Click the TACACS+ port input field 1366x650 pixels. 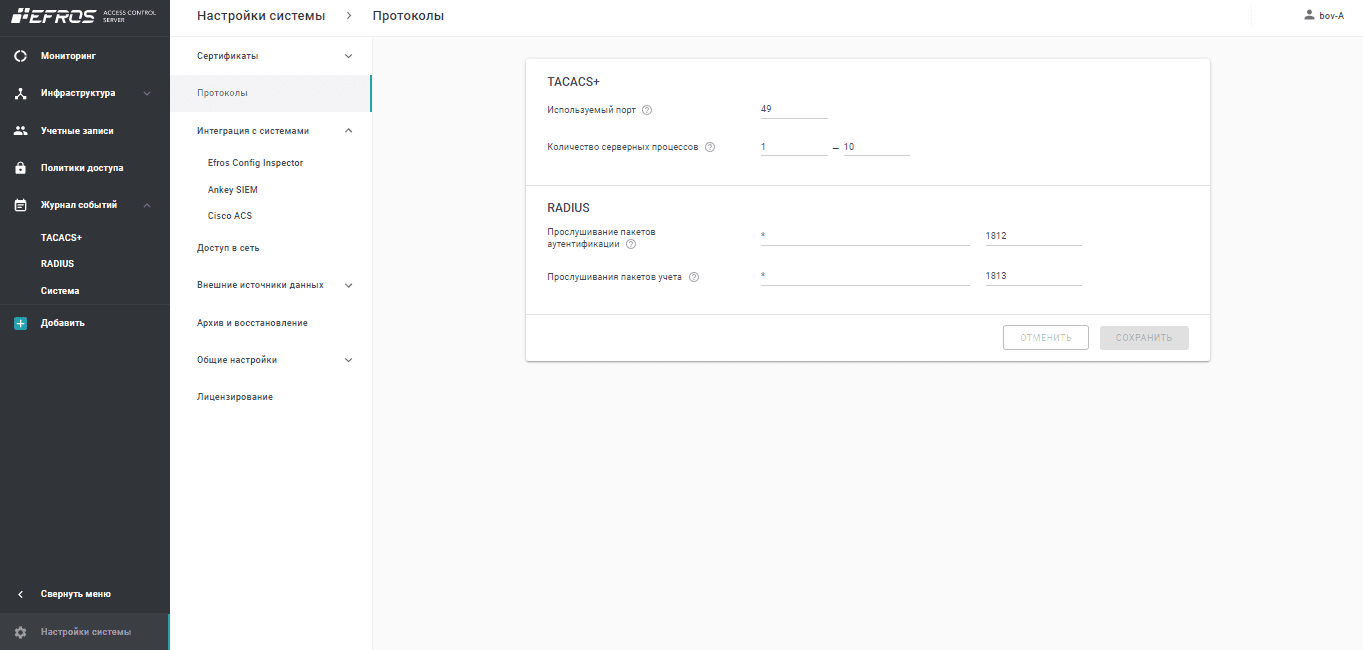[x=794, y=109]
